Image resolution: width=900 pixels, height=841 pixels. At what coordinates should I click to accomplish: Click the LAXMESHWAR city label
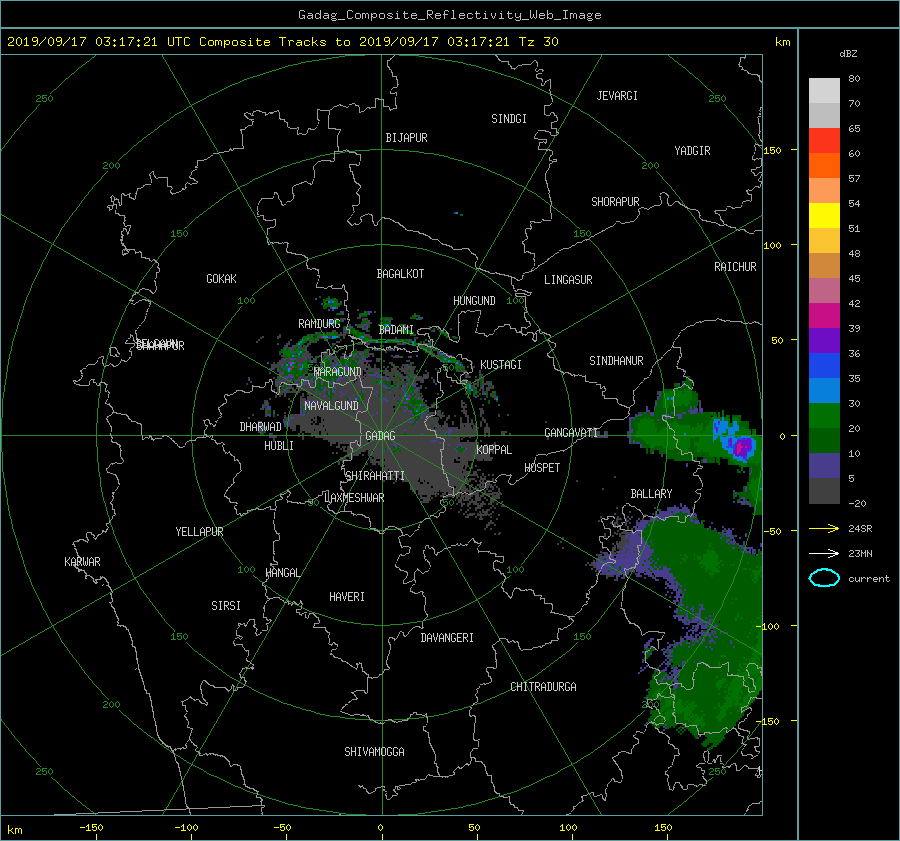click(x=354, y=498)
